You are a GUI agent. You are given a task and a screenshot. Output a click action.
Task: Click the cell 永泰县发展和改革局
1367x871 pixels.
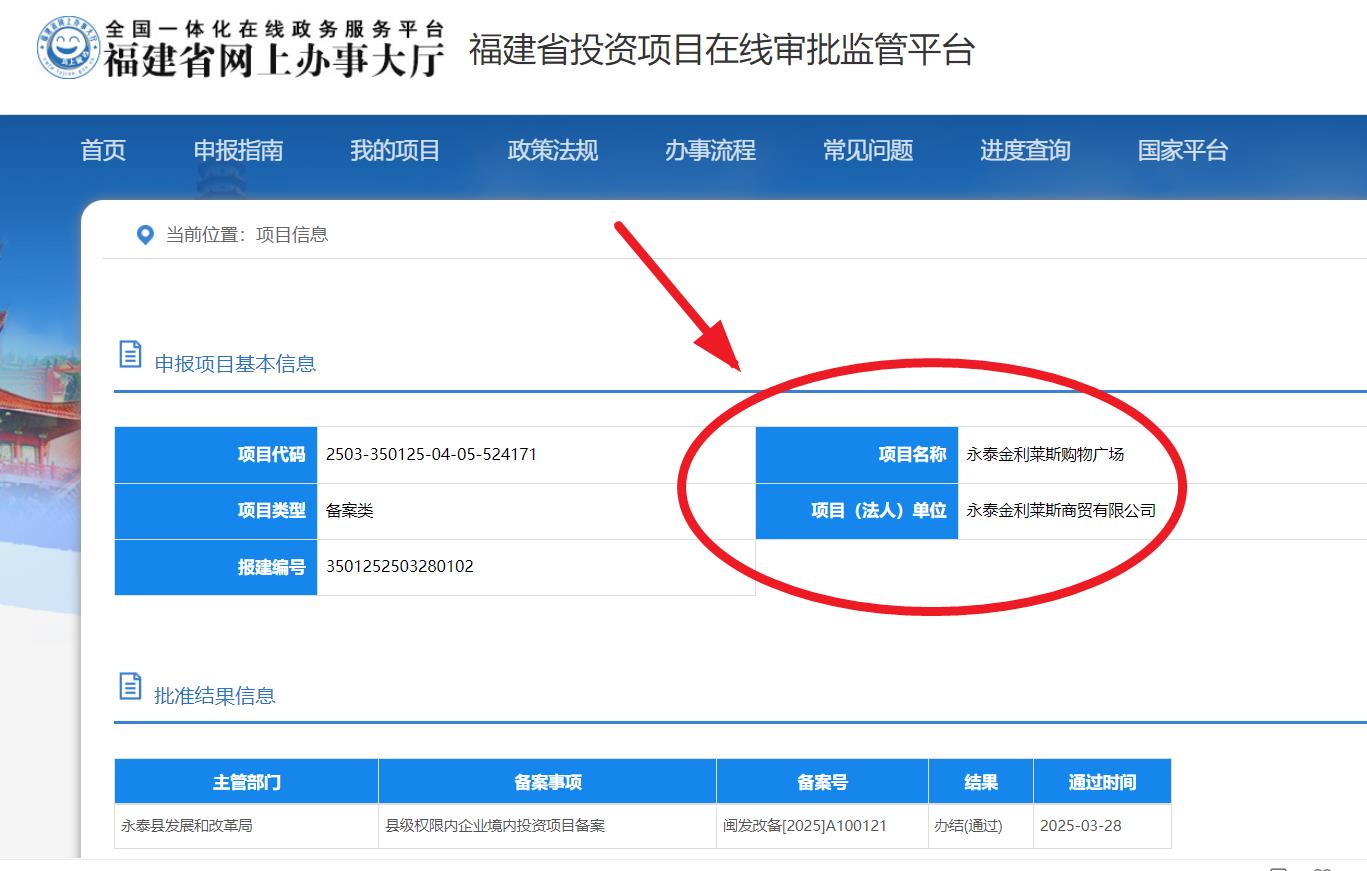tap(246, 826)
